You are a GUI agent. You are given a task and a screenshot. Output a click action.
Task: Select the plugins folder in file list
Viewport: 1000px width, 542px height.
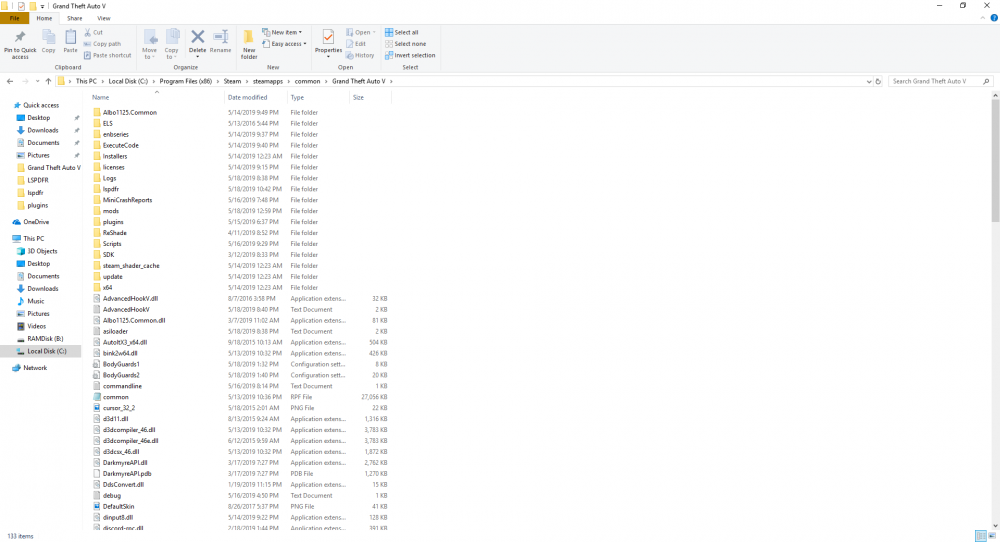point(113,222)
